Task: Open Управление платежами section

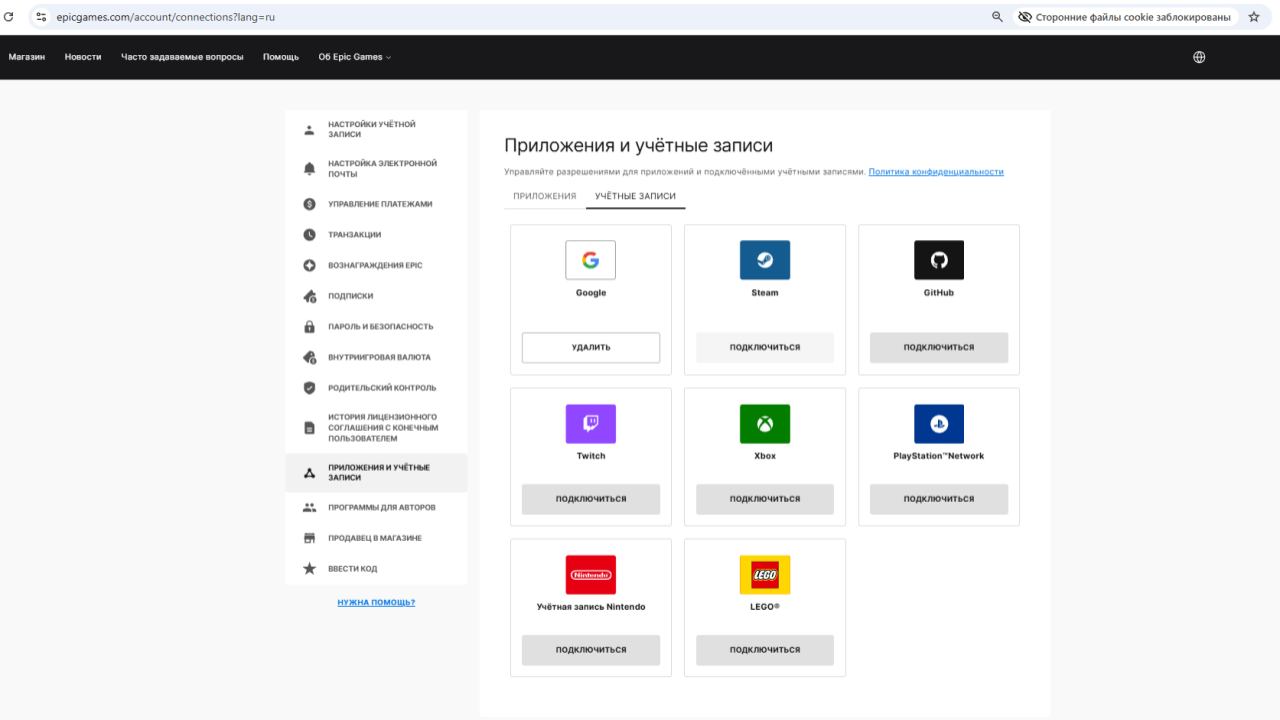Action: (x=376, y=204)
